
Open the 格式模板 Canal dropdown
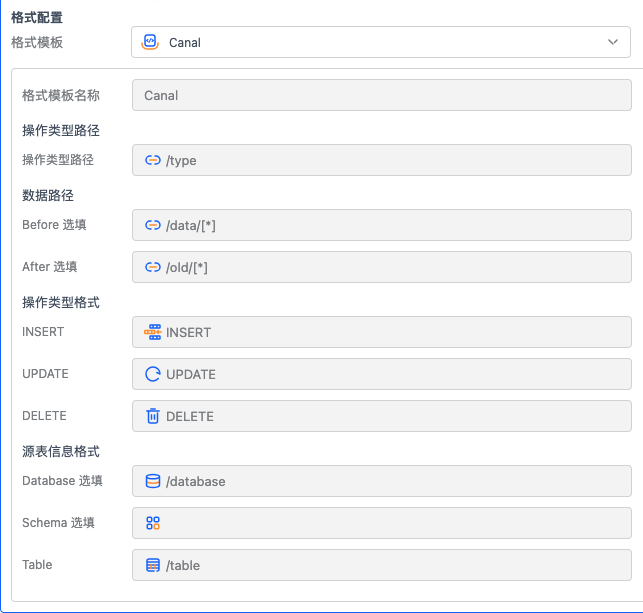pos(381,42)
